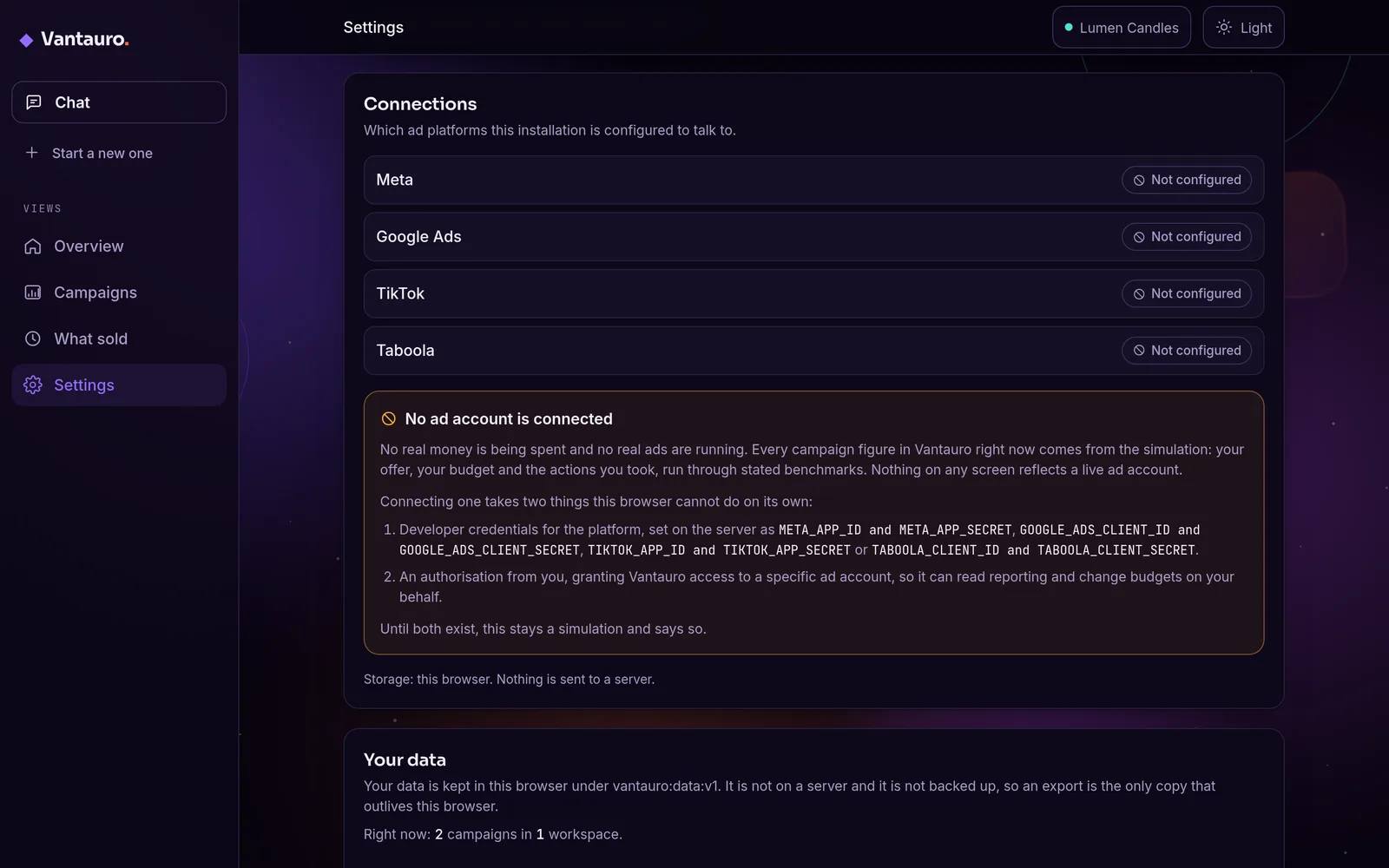
Task: Click the Connections section heading
Action: (420, 104)
